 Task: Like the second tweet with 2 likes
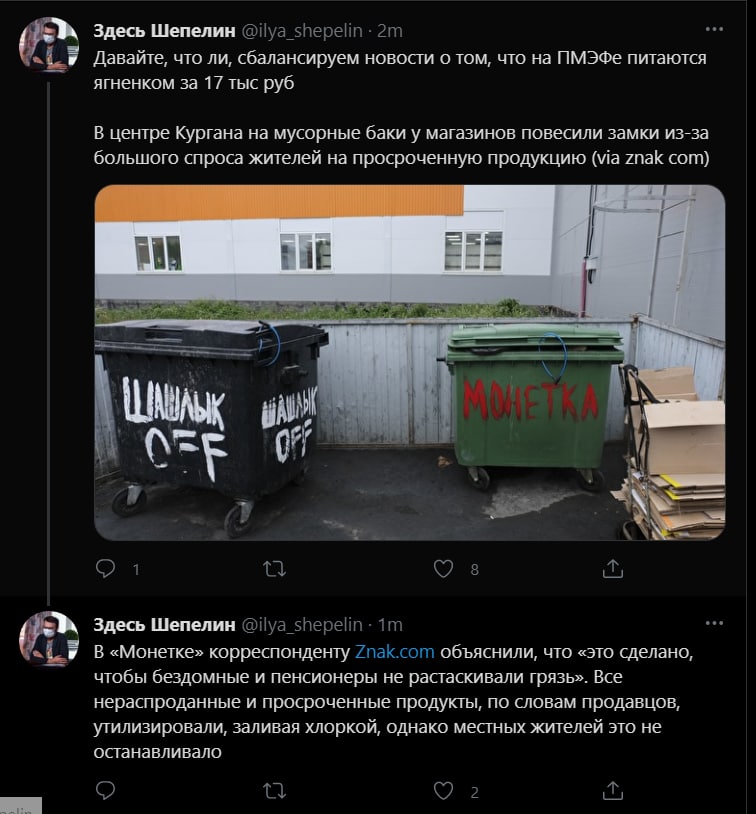[x=443, y=791]
